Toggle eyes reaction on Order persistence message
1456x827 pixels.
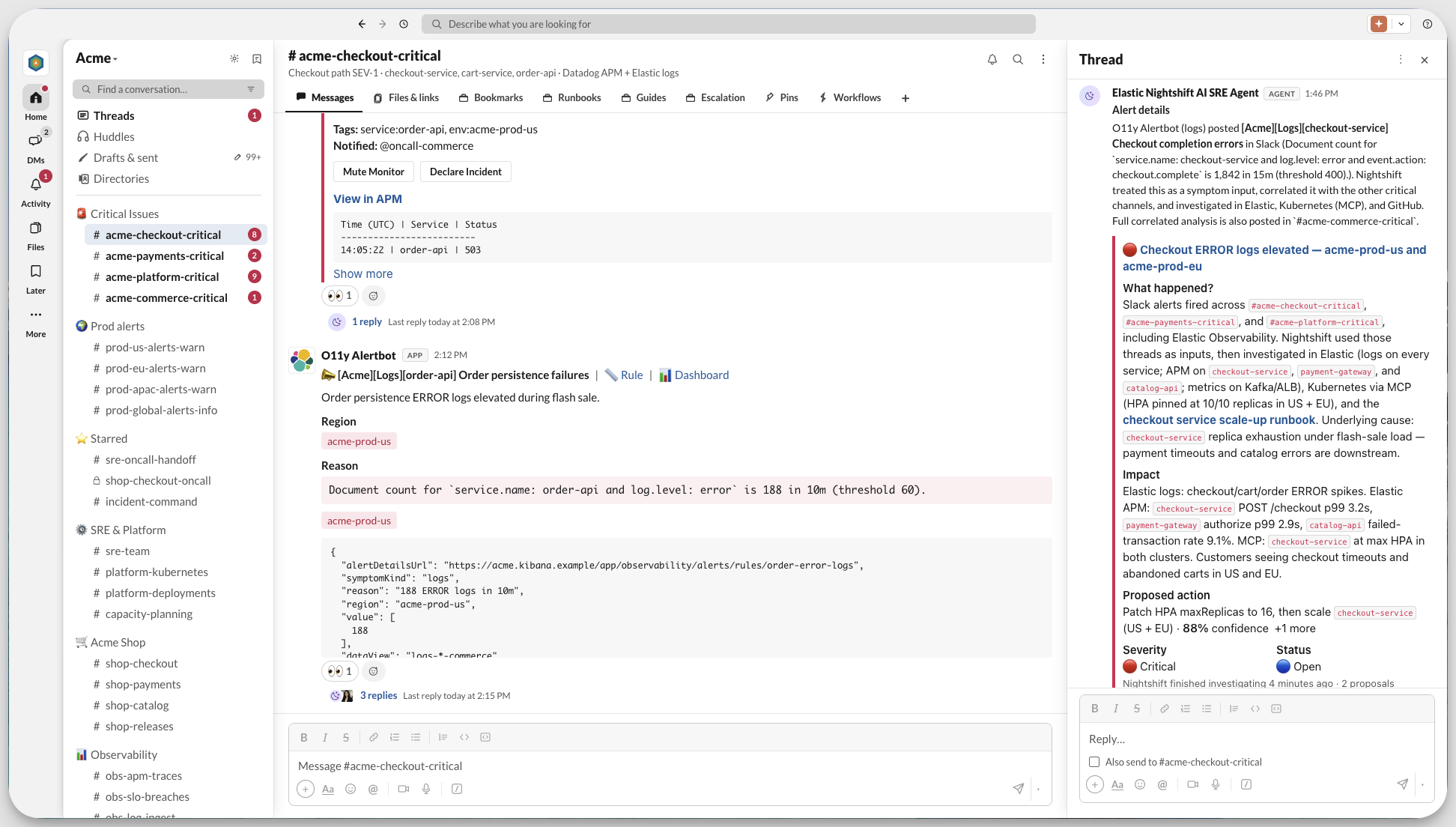(x=340, y=671)
